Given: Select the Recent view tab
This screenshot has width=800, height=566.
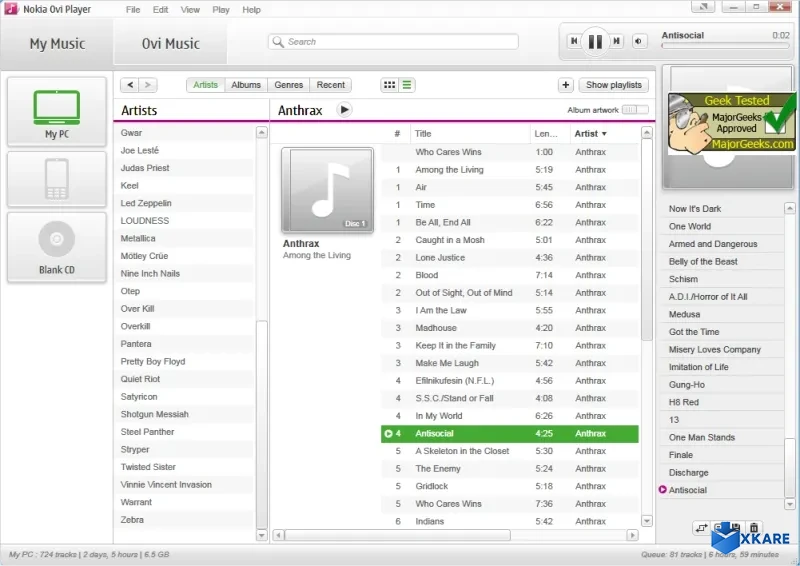Looking at the screenshot, I should [331, 85].
